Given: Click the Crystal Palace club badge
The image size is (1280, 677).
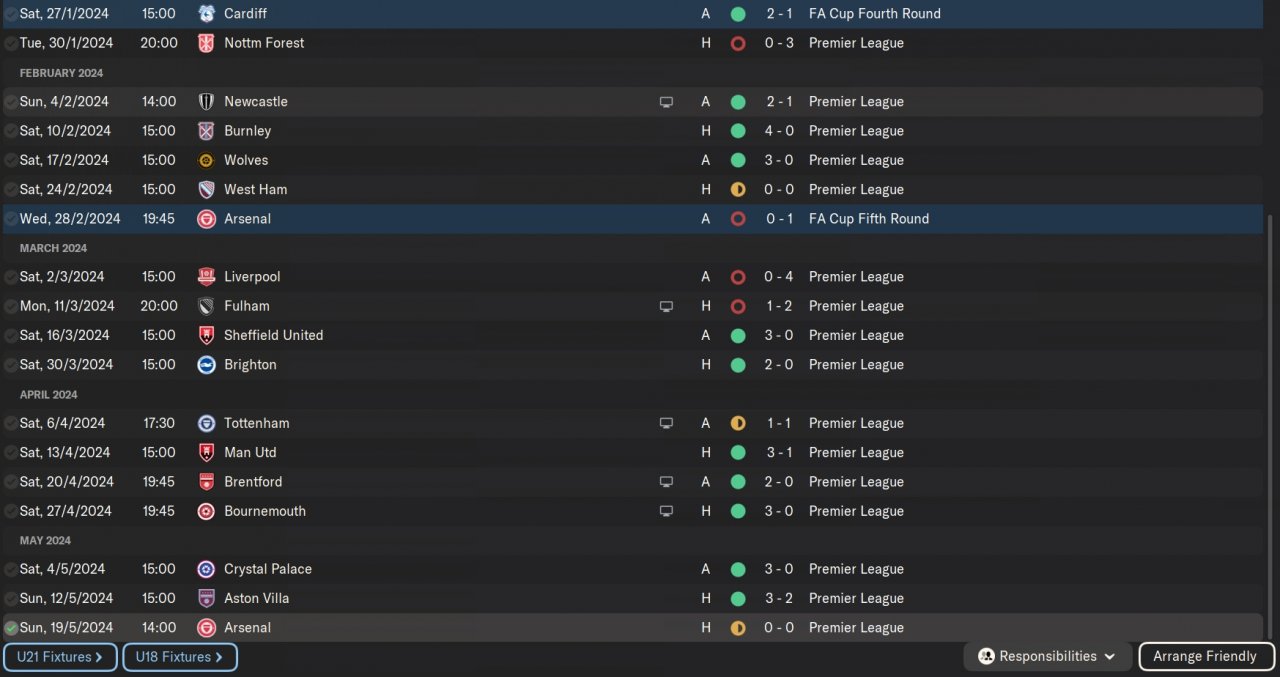Looking at the screenshot, I should point(206,569).
